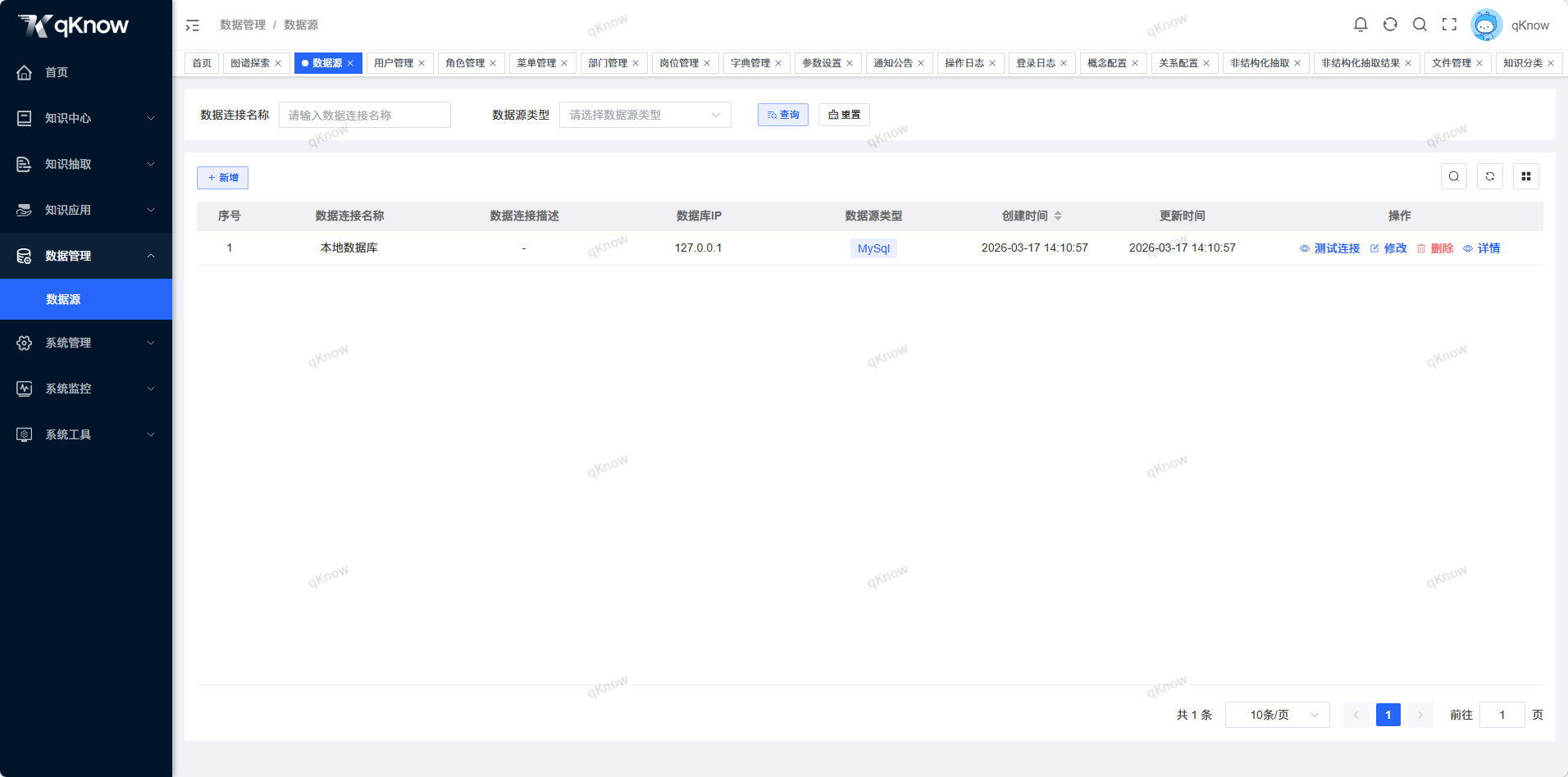The width and height of the screenshot is (1568, 777).
Task: Close the 角色管理 tab
Action: click(493, 63)
